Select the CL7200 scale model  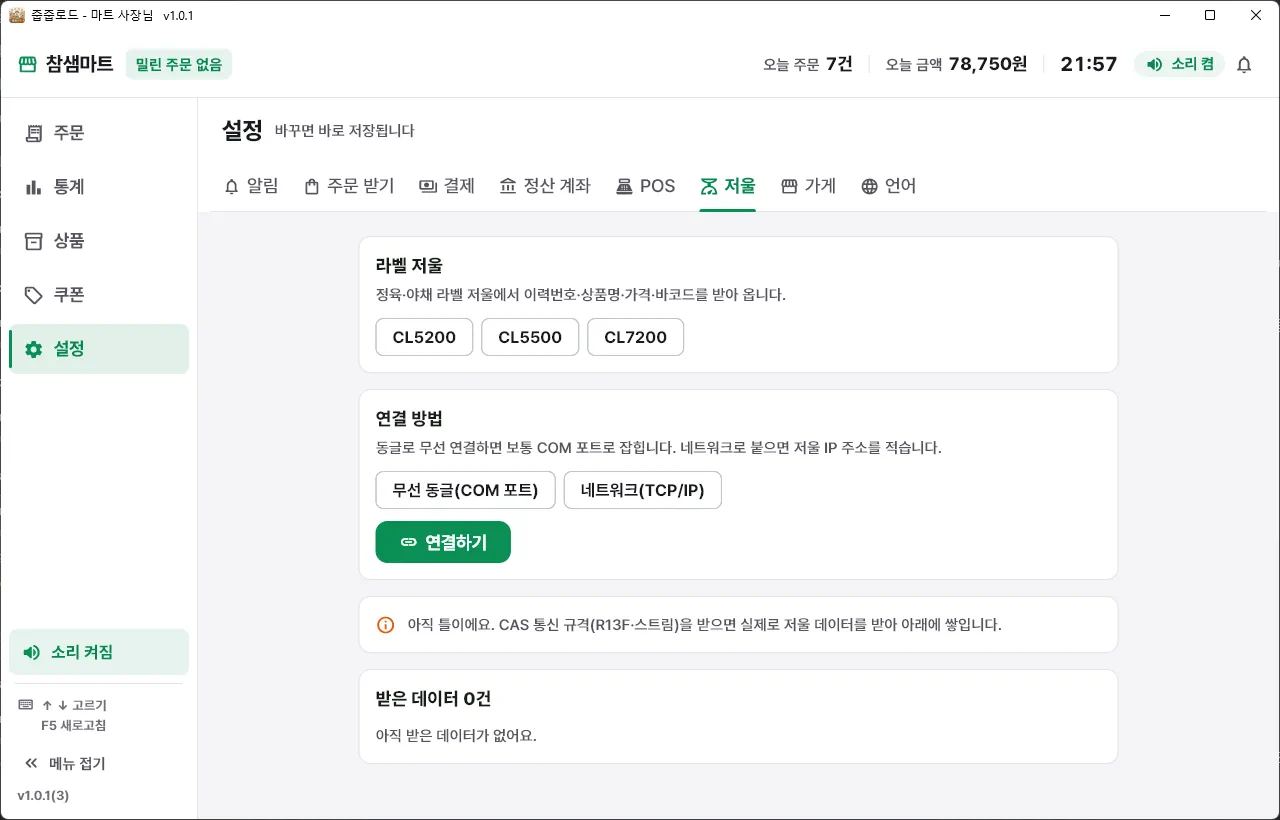(635, 337)
